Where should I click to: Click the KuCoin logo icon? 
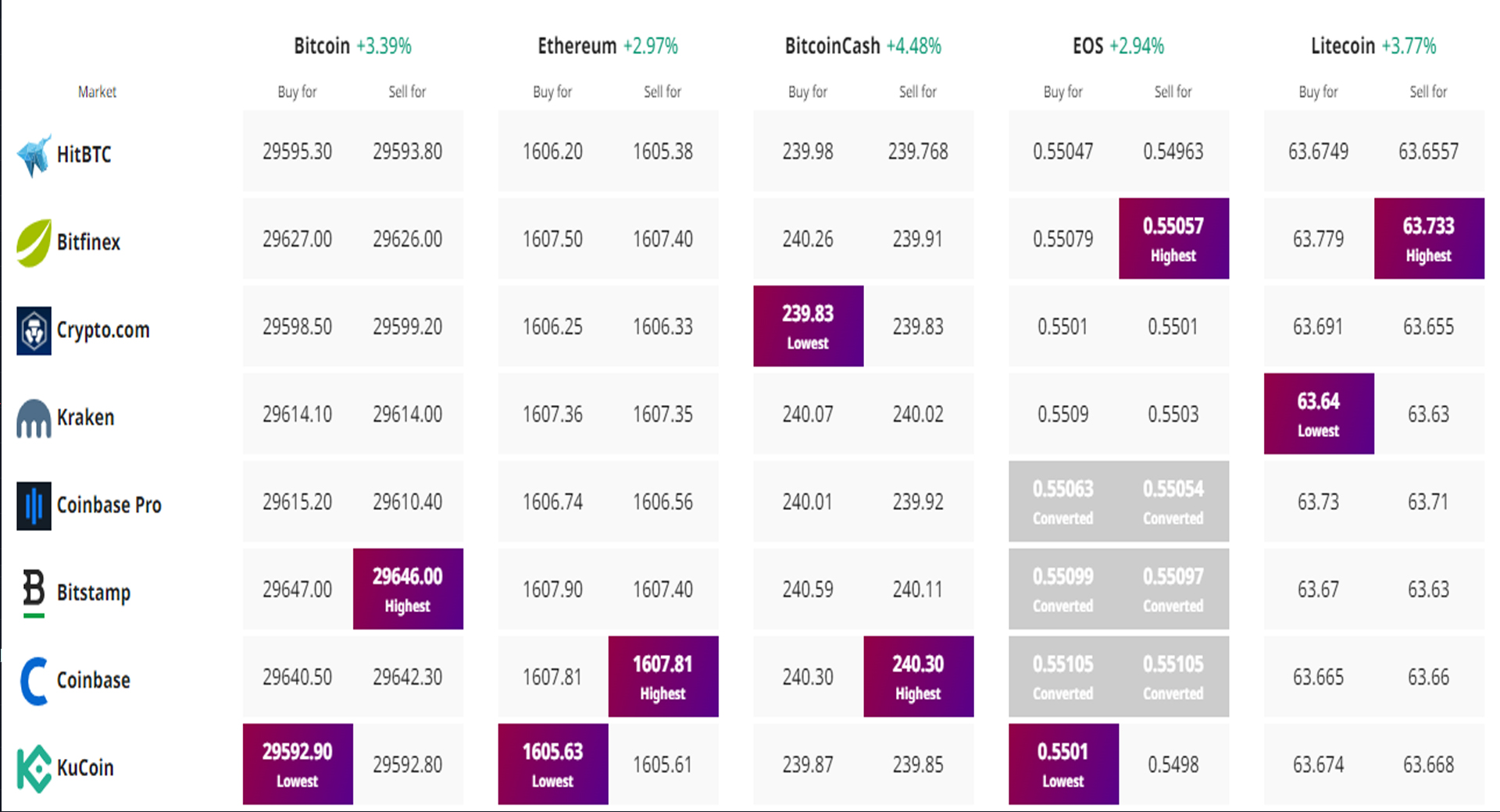tap(34, 768)
